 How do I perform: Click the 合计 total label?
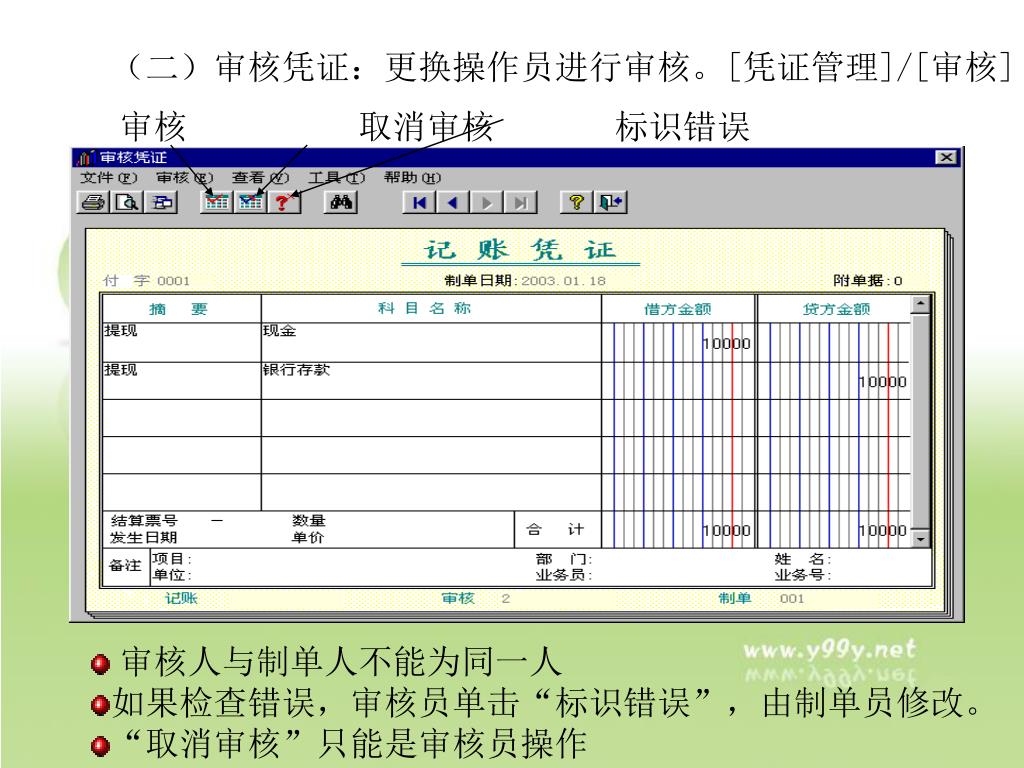(555, 530)
